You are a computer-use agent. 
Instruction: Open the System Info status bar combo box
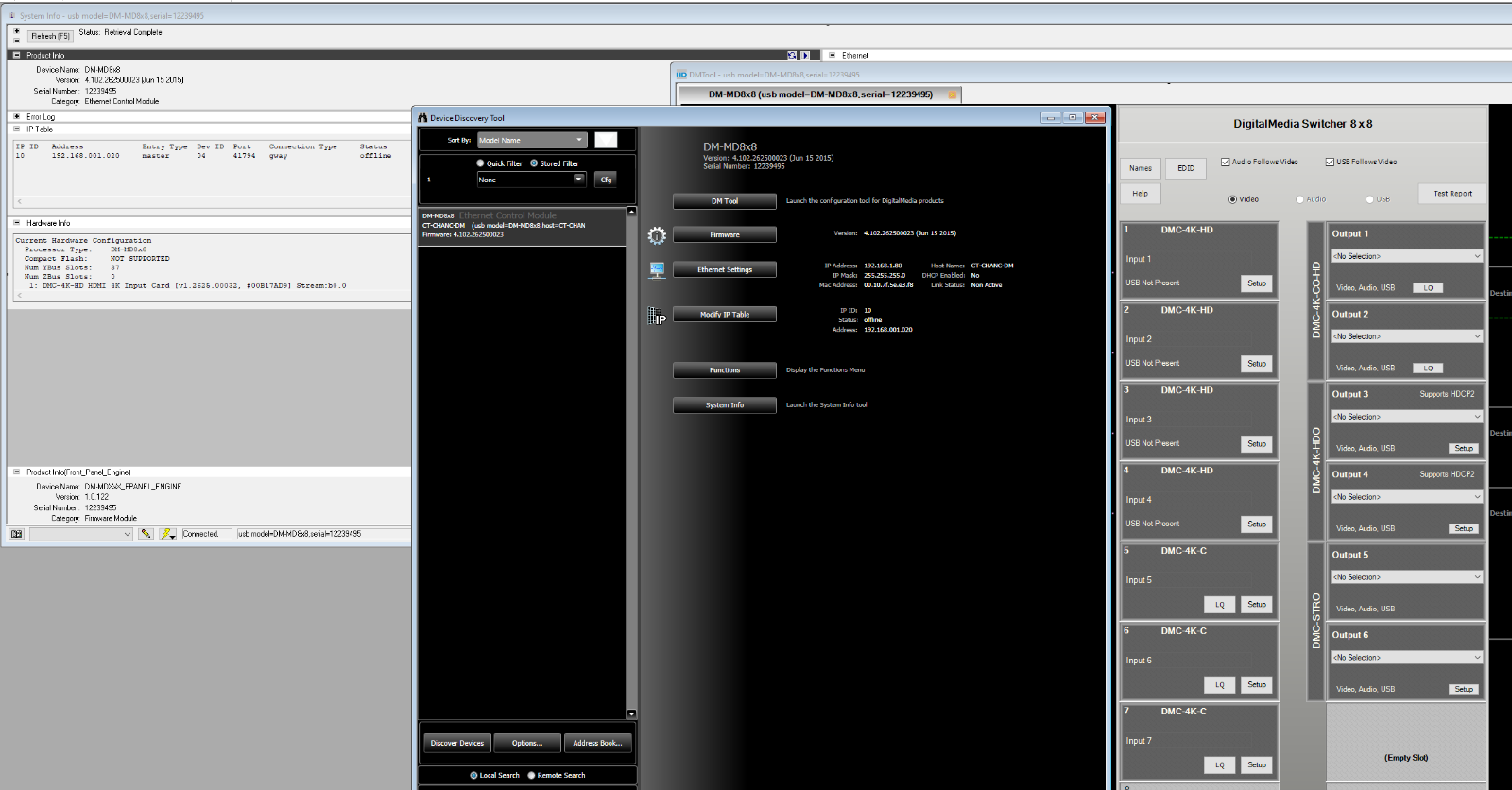pos(81,534)
